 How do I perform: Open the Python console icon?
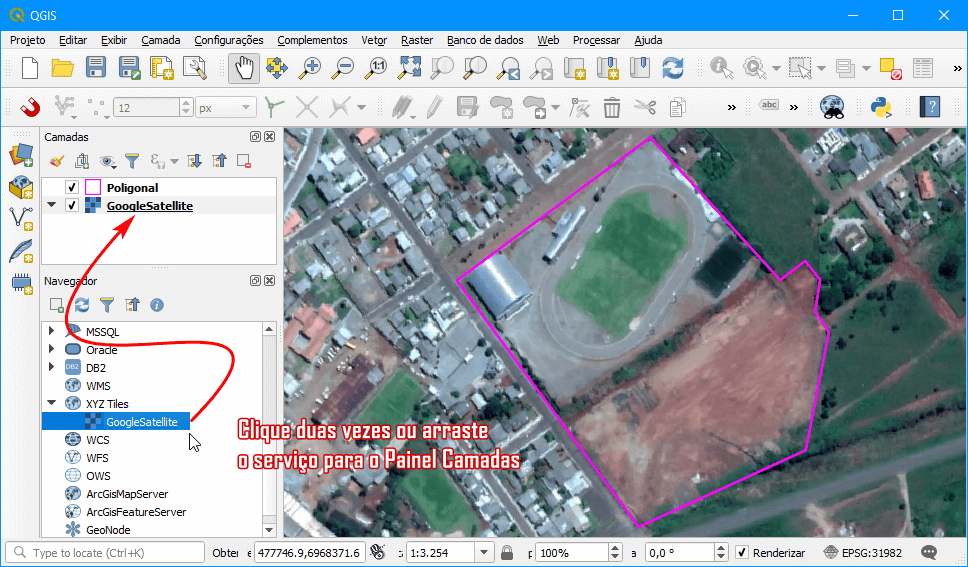coord(881,107)
